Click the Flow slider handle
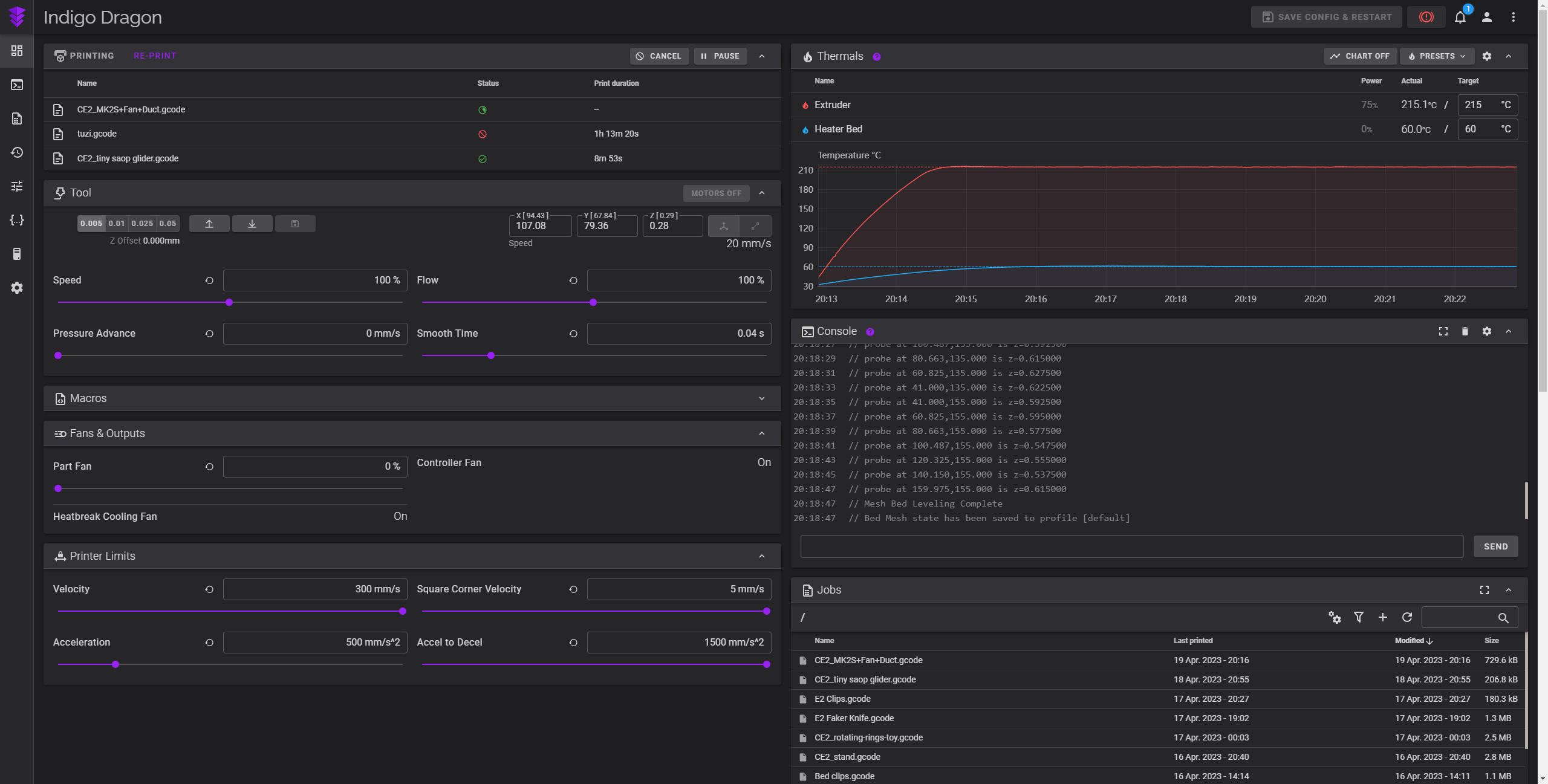This screenshot has height=784, width=1548. pos(593,302)
